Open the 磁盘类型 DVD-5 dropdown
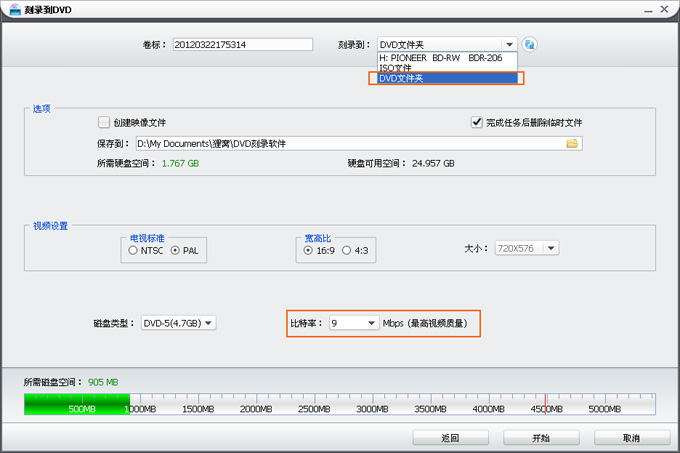Viewport: 680px width, 453px height. [179, 323]
